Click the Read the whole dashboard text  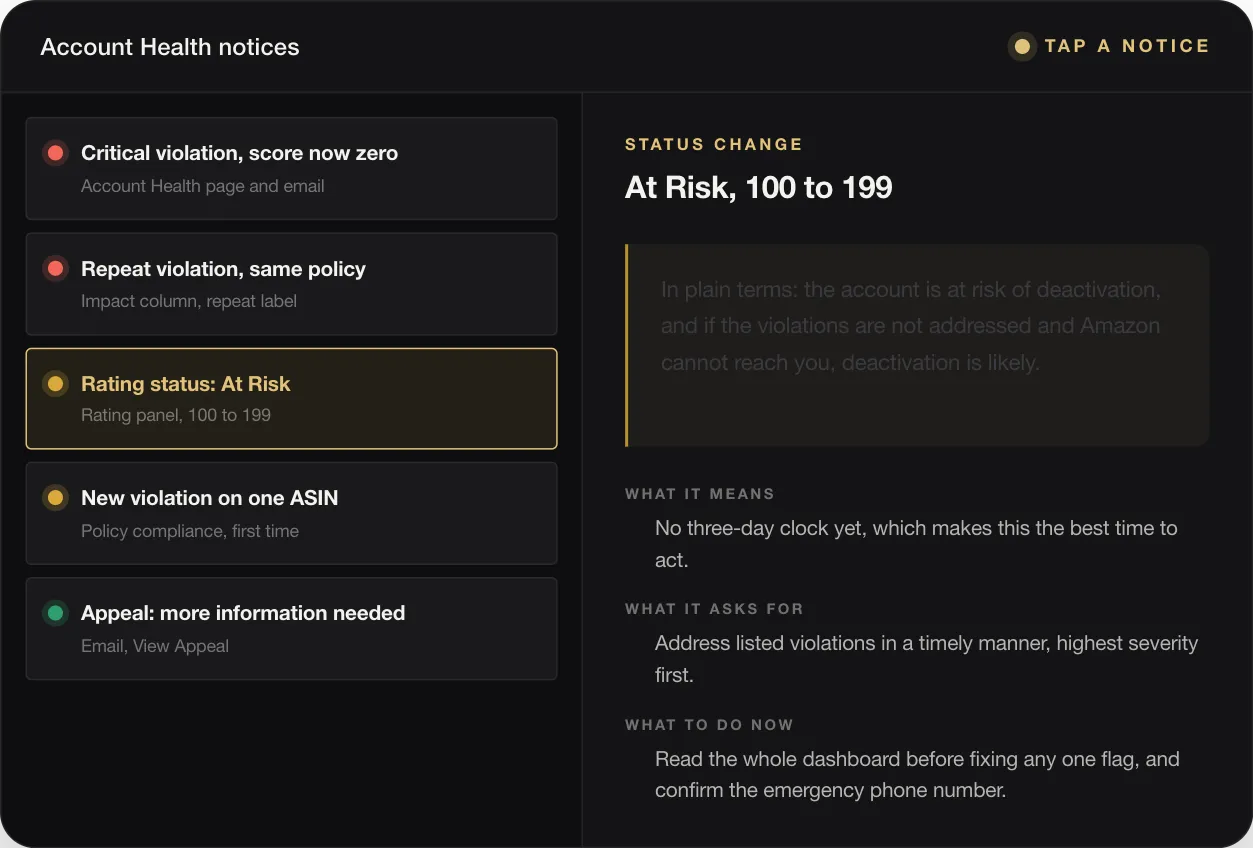click(x=917, y=774)
